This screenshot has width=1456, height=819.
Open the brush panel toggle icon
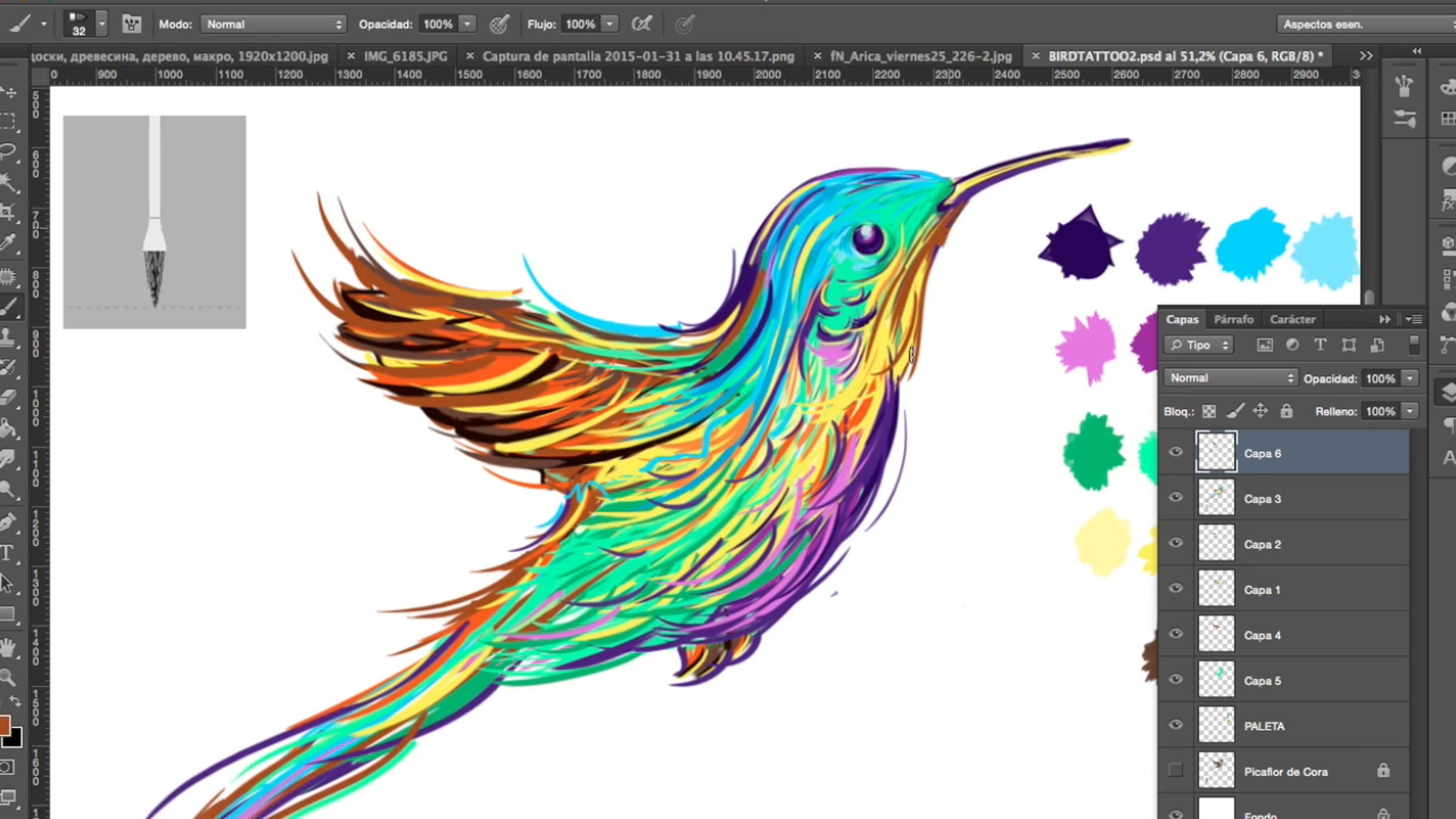coord(132,24)
